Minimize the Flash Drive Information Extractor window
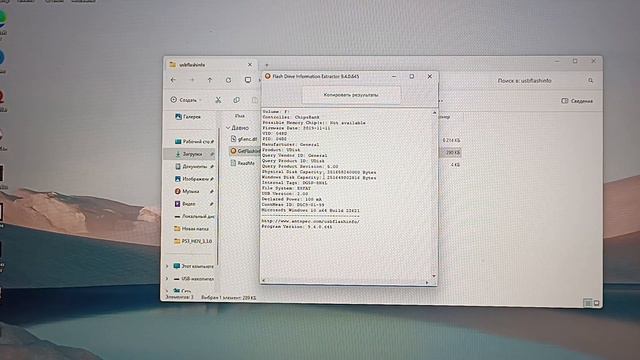Viewport: 640px width, 360px height. (394, 76)
